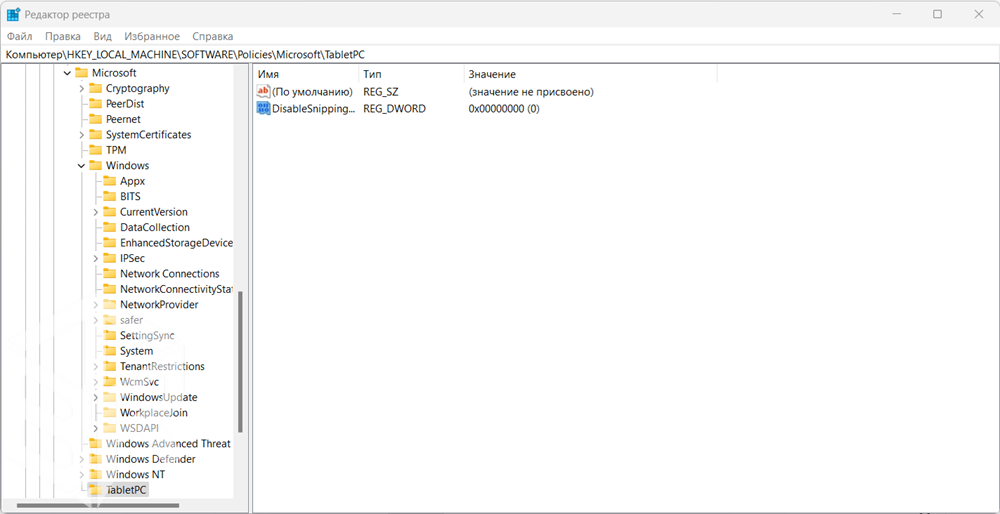Click the Appx folder icon
This screenshot has width=1000, height=514.
[x=109, y=180]
